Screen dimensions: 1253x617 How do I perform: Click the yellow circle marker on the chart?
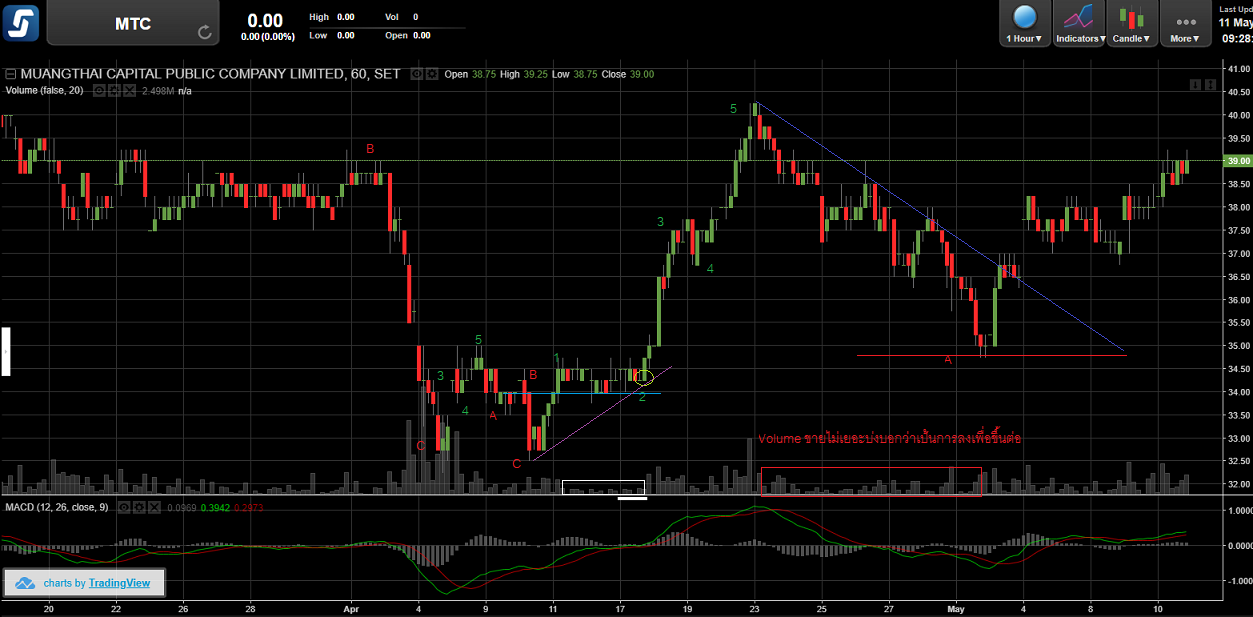pyautogui.click(x=643, y=377)
